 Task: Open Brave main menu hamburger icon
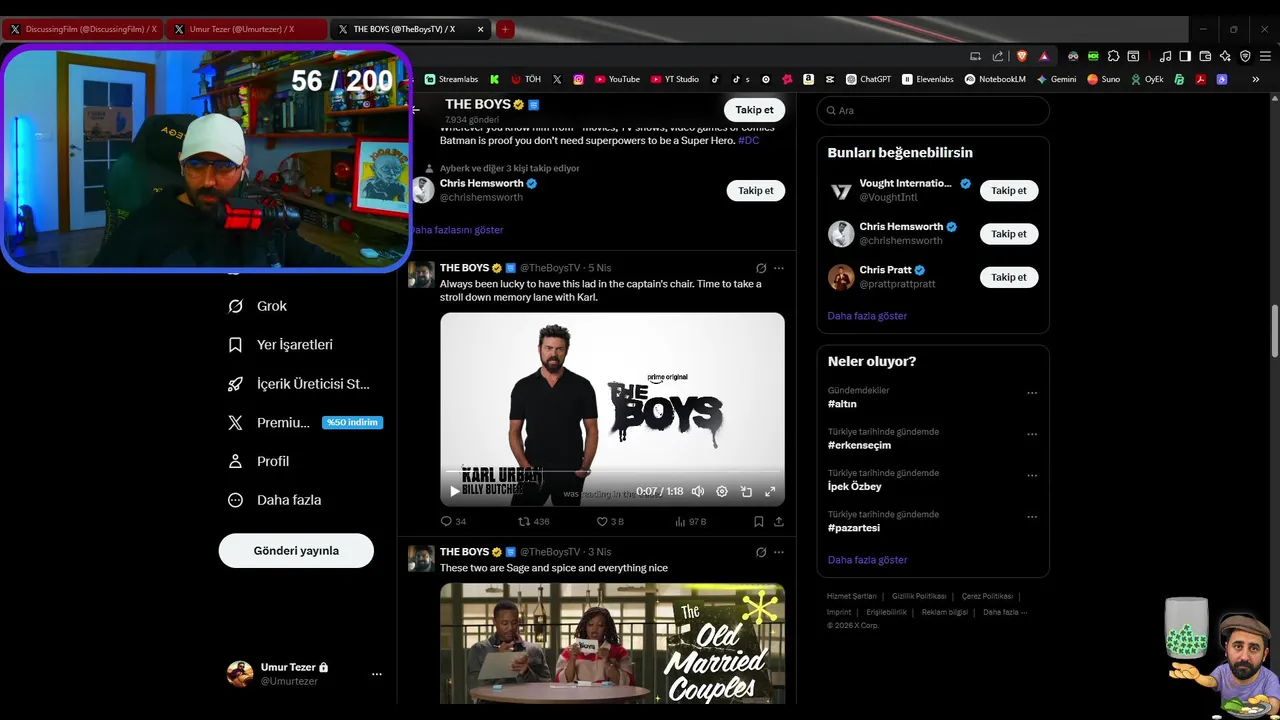click(1265, 56)
